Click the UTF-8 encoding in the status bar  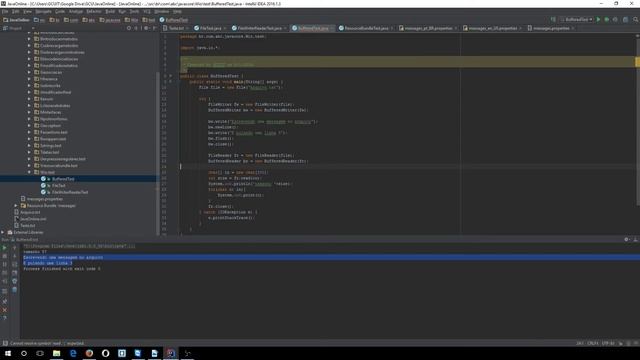tap(608, 343)
